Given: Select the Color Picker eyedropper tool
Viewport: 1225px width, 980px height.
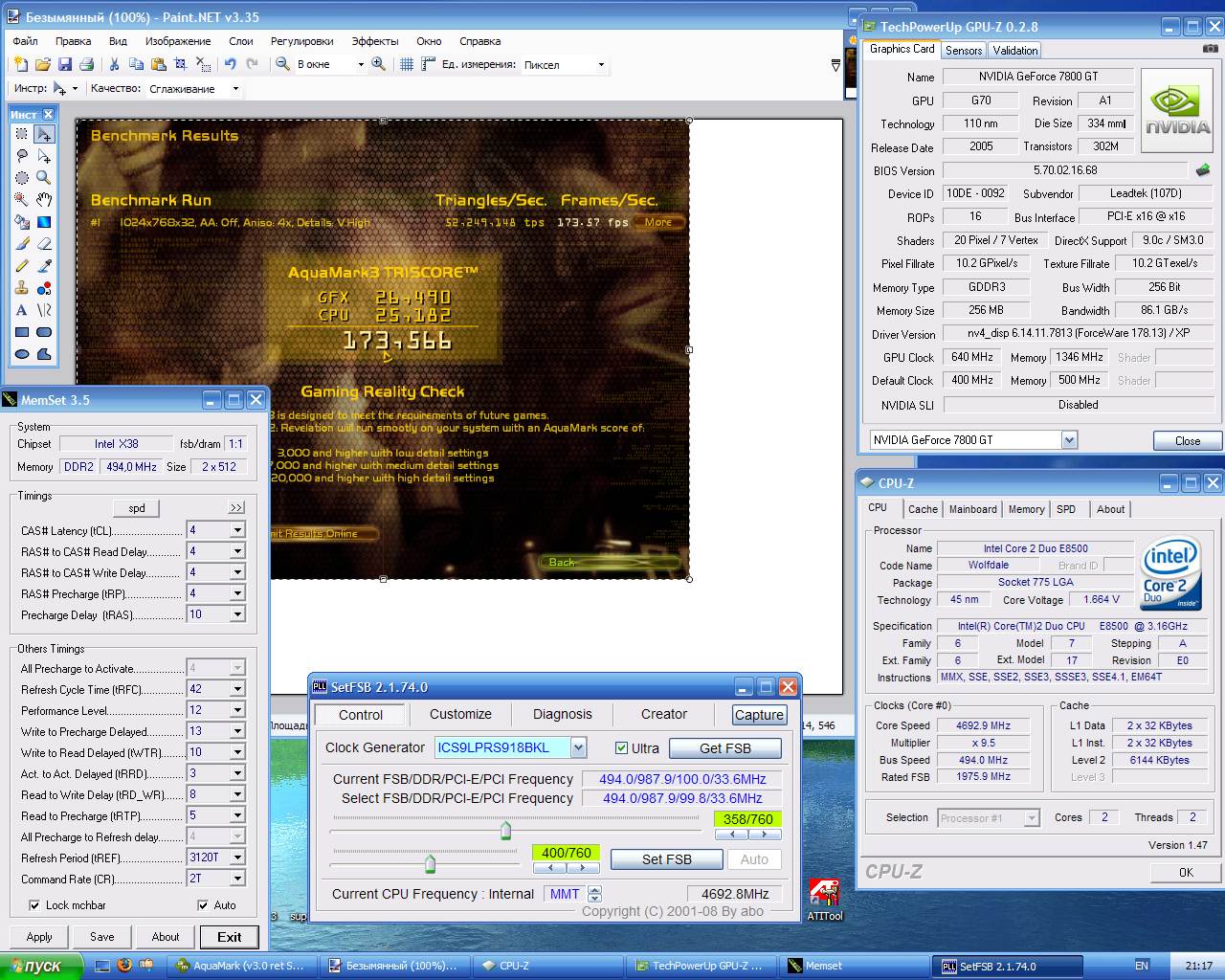Looking at the screenshot, I should coord(44,266).
